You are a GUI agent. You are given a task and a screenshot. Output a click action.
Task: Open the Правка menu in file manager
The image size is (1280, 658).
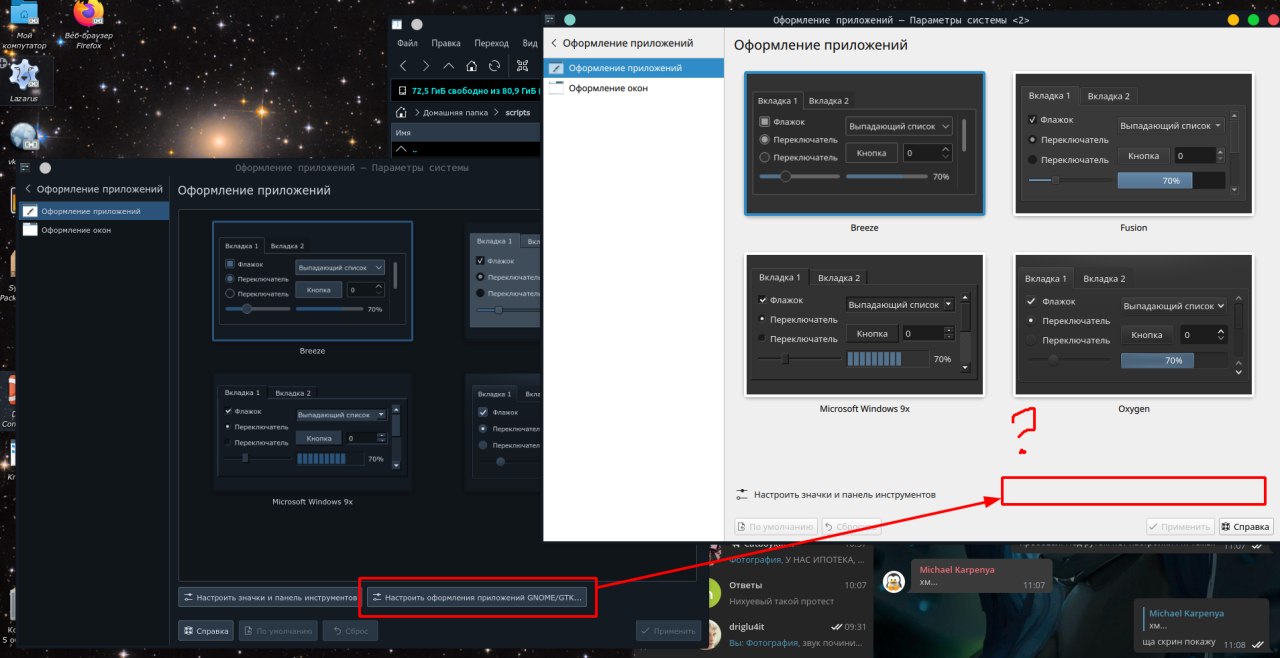[446, 43]
